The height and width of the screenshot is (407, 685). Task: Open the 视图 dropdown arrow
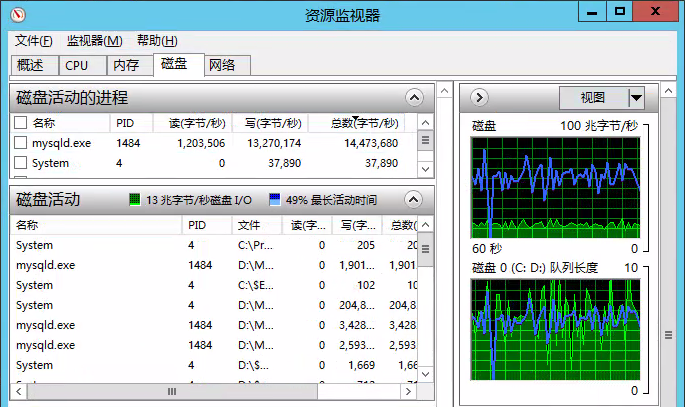[636, 98]
